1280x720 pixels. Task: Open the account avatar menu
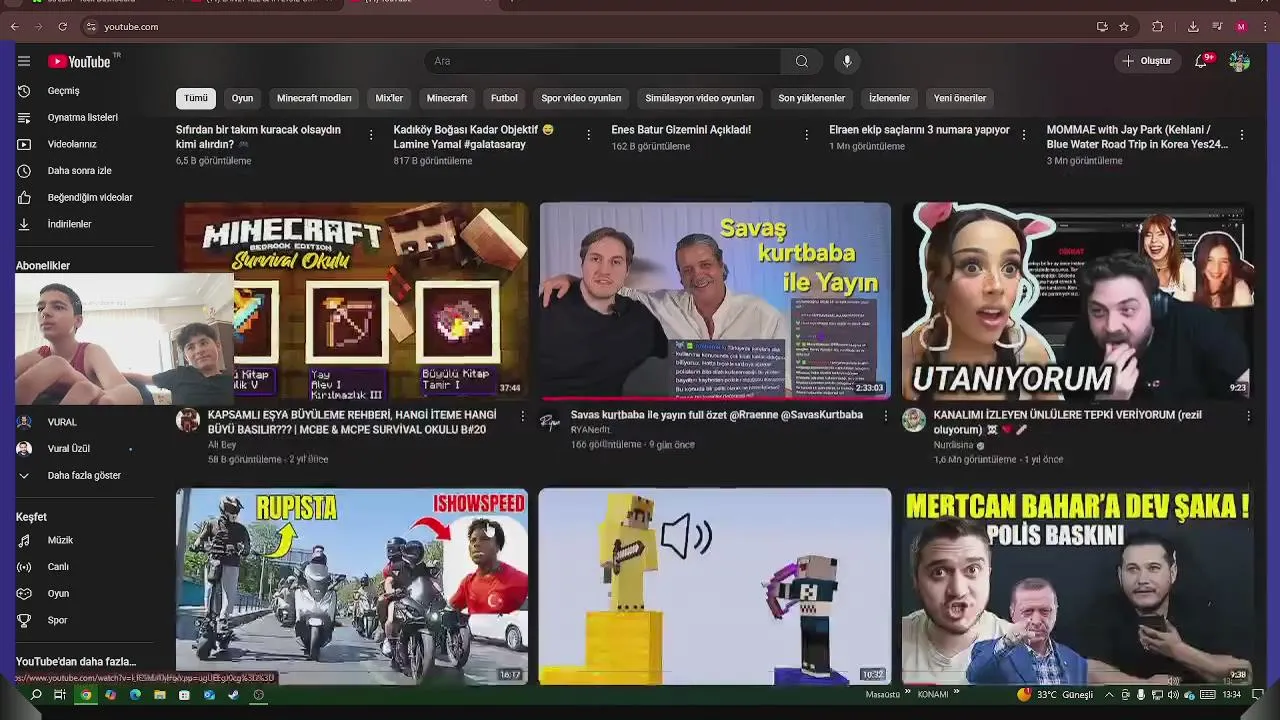click(x=1240, y=61)
